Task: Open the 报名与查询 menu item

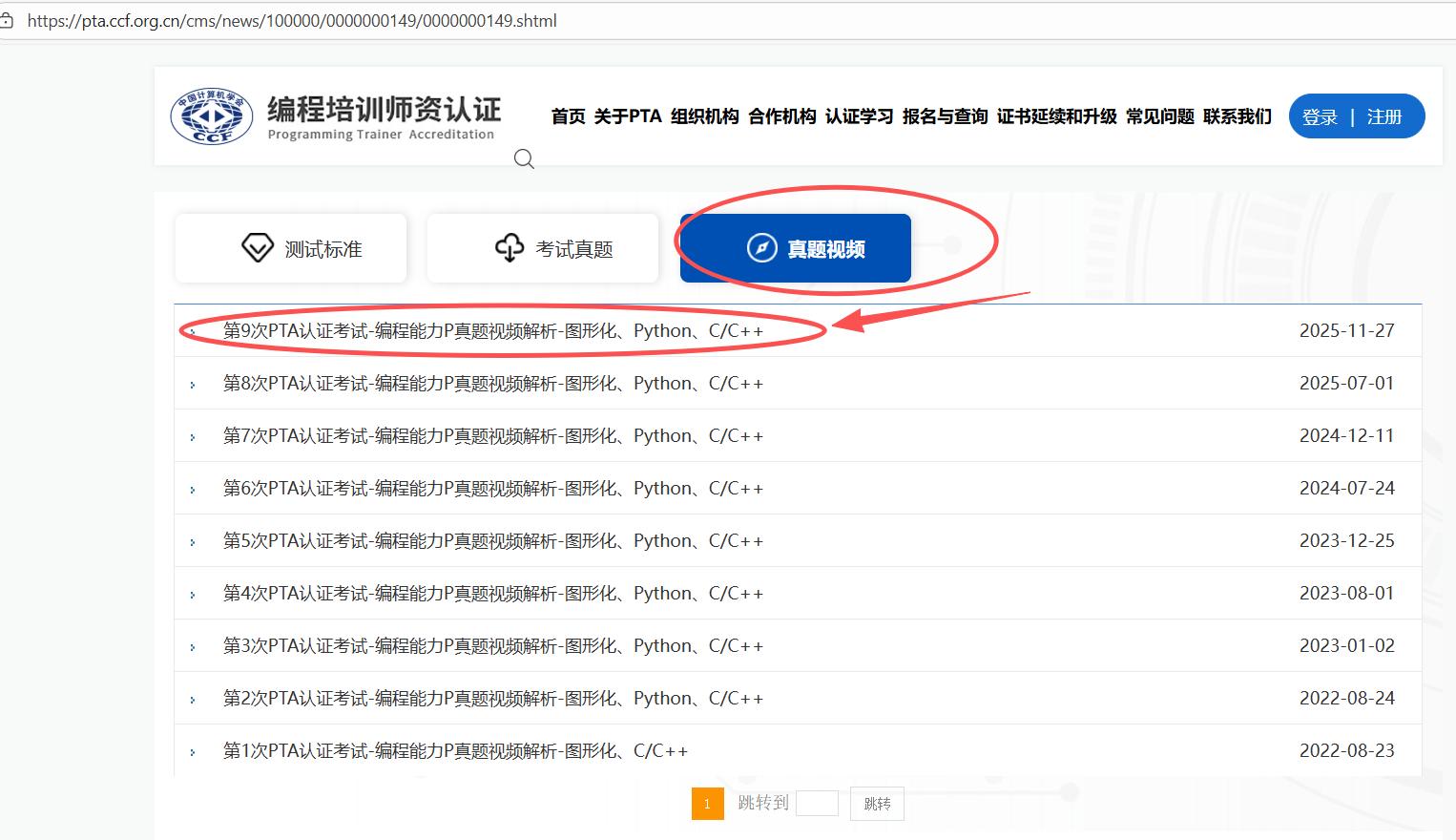Action: pyautogui.click(x=945, y=116)
